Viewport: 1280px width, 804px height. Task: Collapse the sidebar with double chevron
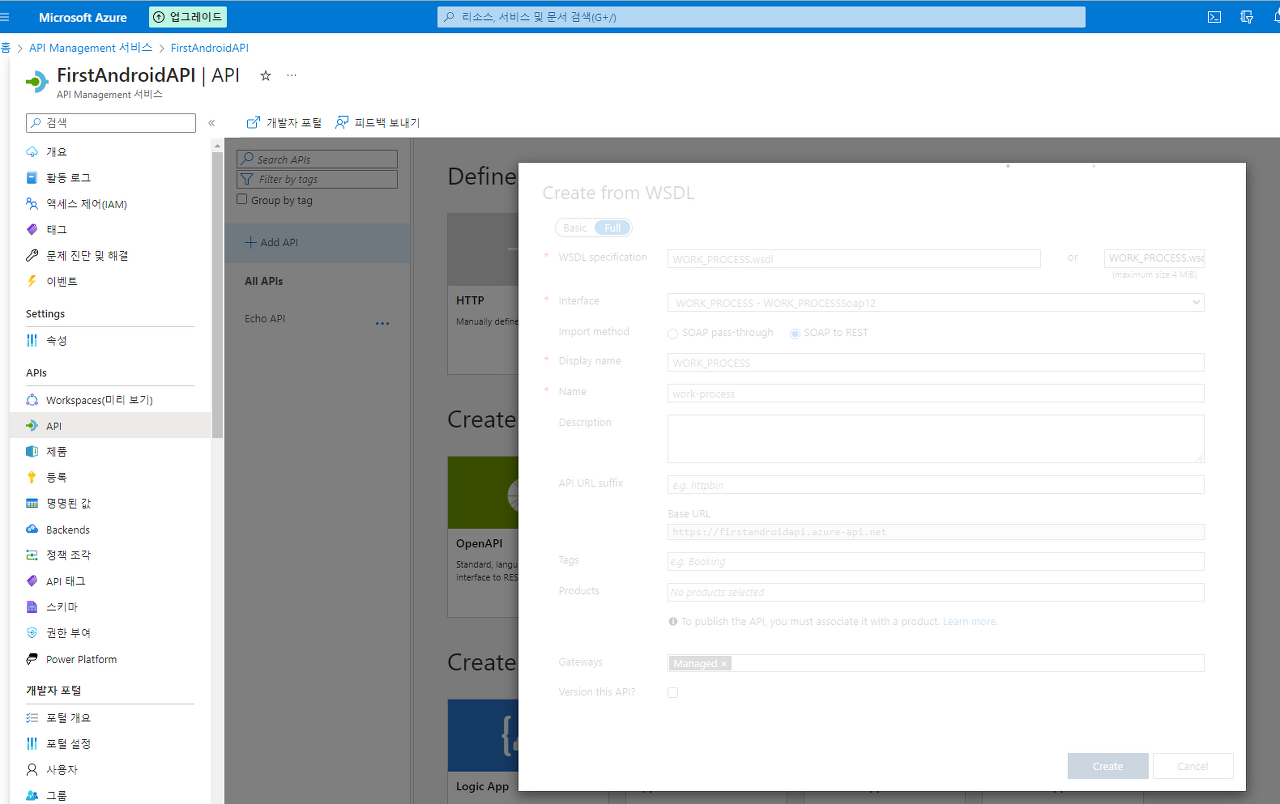click(211, 123)
